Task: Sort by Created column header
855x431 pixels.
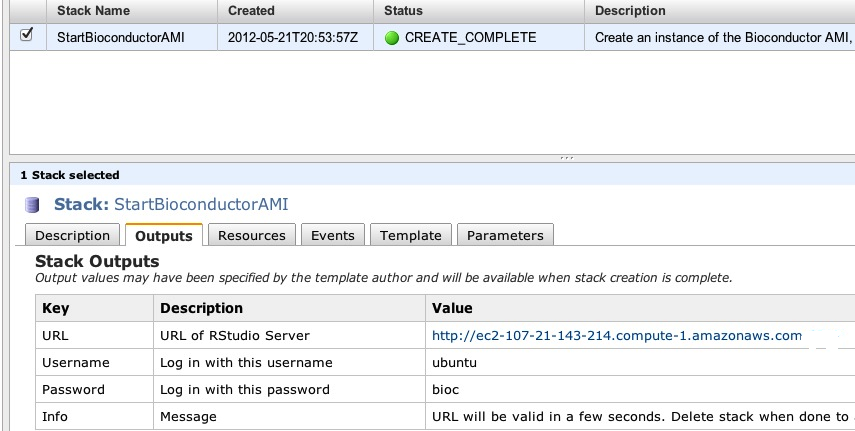Action: pyautogui.click(x=251, y=11)
